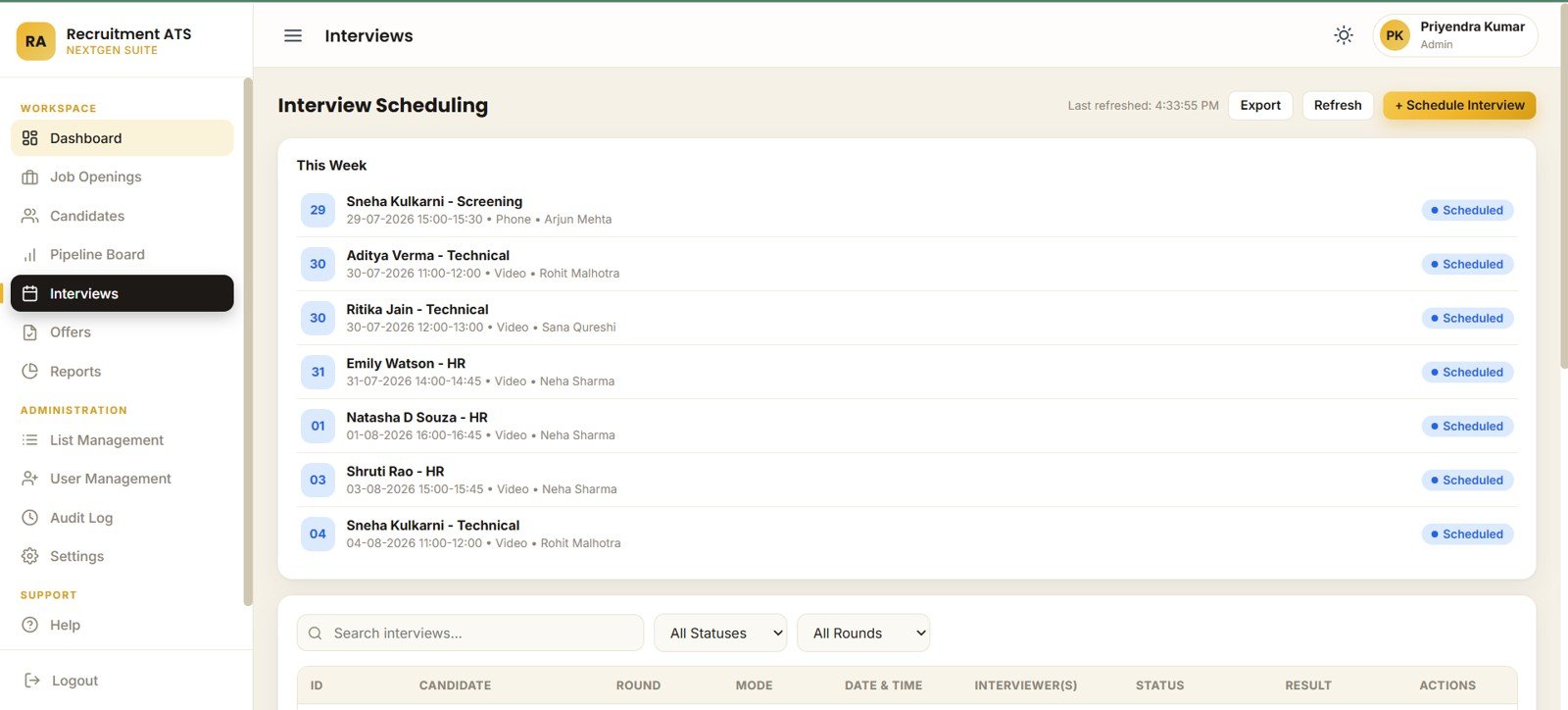This screenshot has height=710, width=1568.
Task: Click the Candidates people icon
Action: click(30, 216)
